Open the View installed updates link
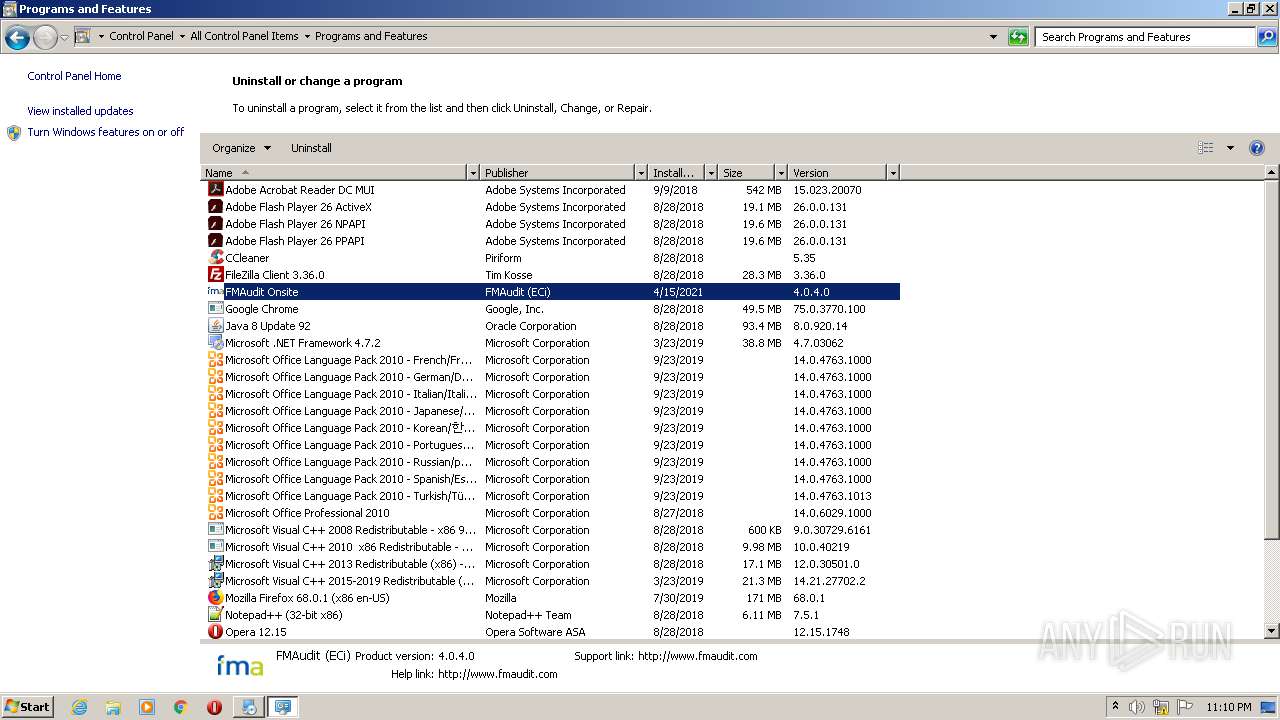This screenshot has height=720, width=1280. coord(80,111)
